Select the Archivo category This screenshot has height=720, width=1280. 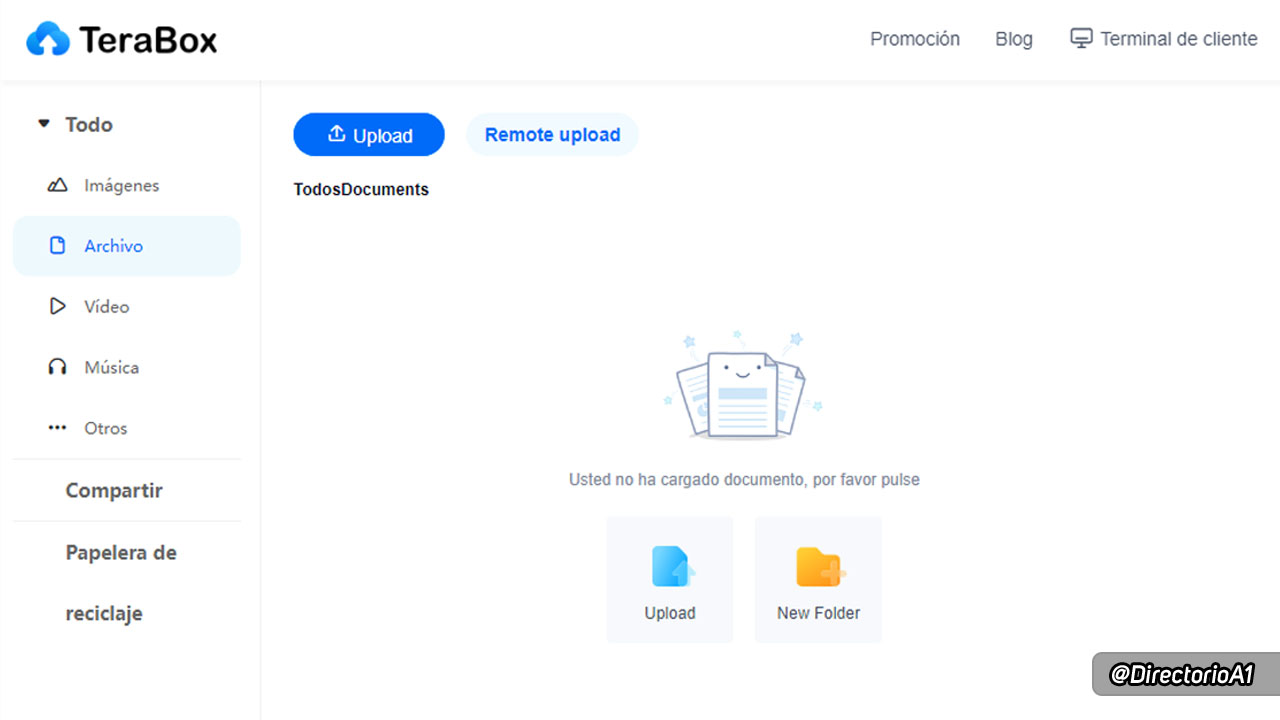[x=127, y=246]
